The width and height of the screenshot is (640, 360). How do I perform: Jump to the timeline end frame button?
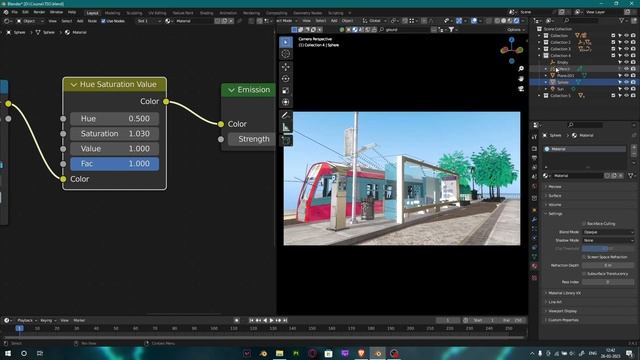[285, 320]
